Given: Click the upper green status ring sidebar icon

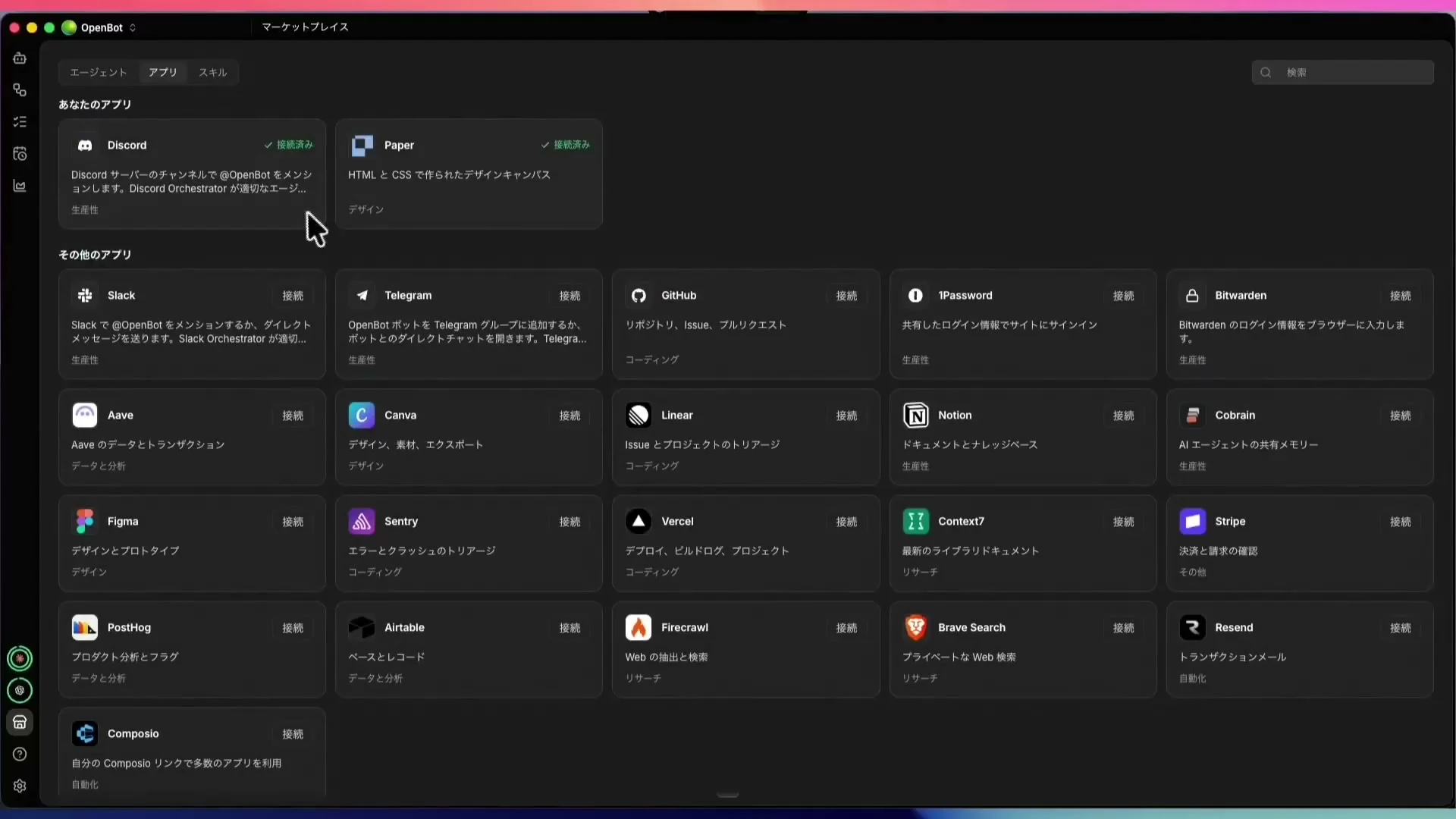Looking at the screenshot, I should 20,658.
